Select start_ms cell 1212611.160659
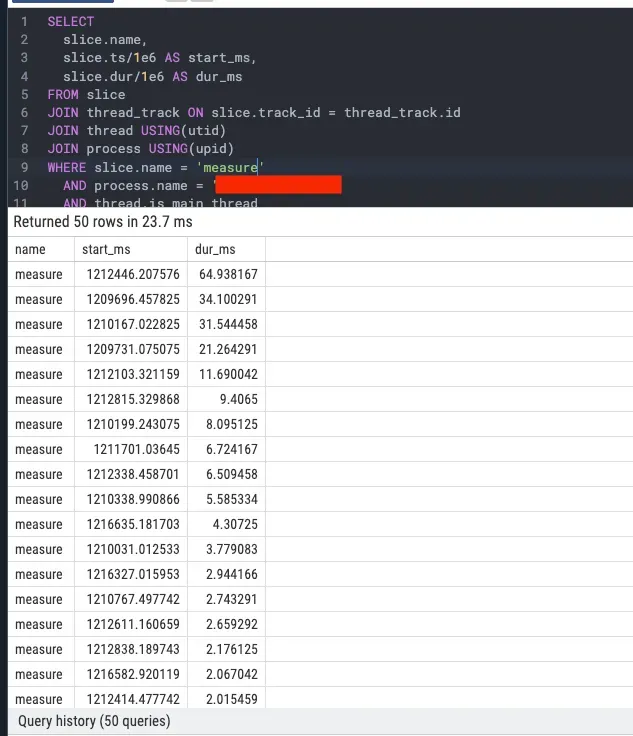 (x=133, y=624)
